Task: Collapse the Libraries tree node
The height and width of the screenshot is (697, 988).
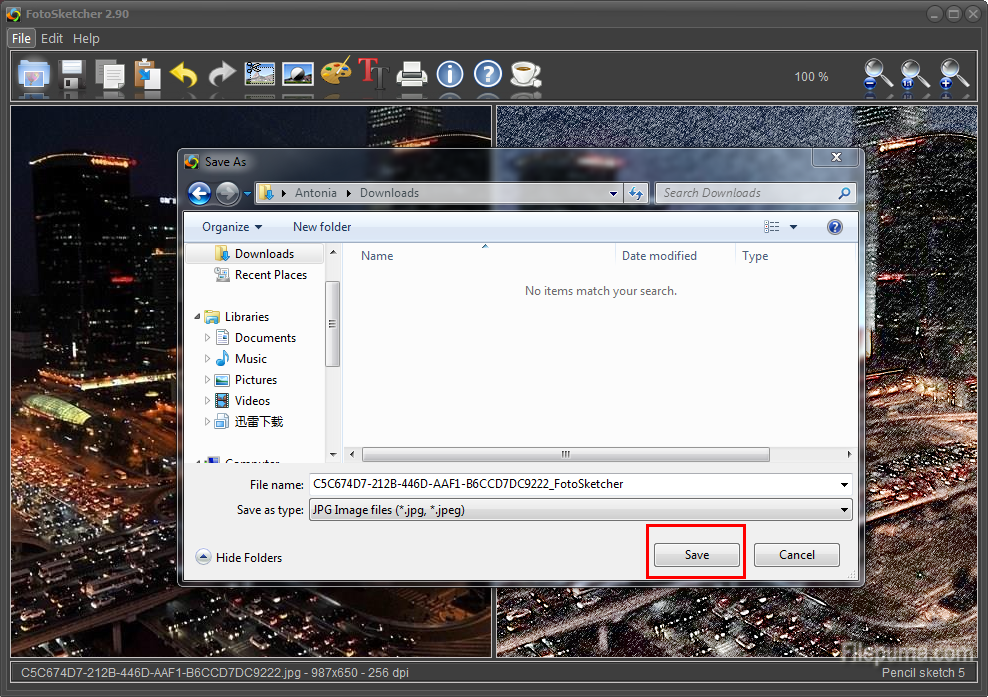Action: tap(197, 317)
